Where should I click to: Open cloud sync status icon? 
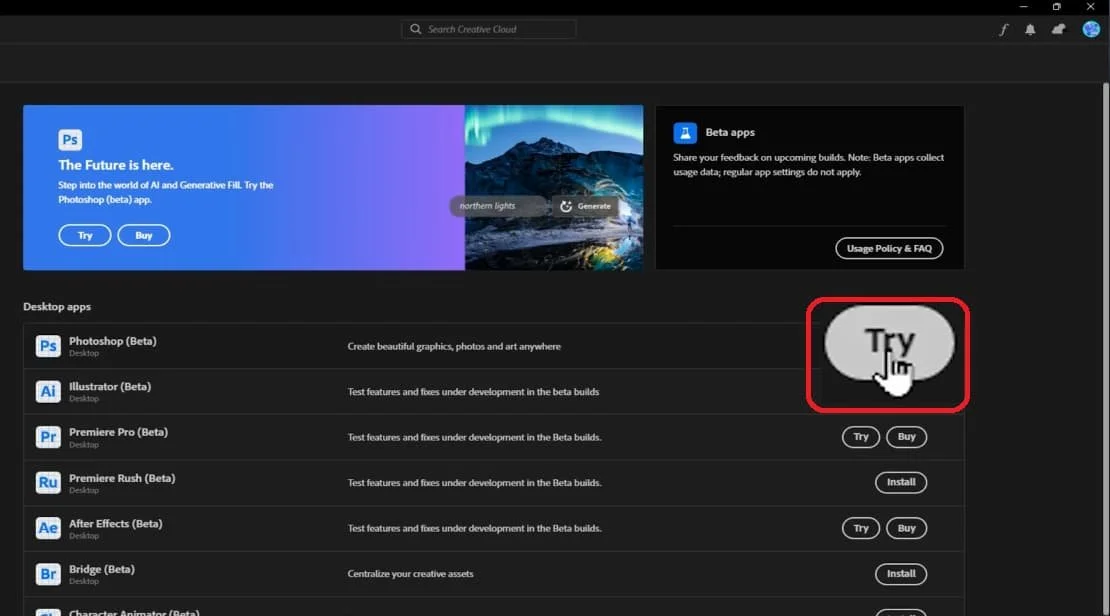[x=1058, y=29]
